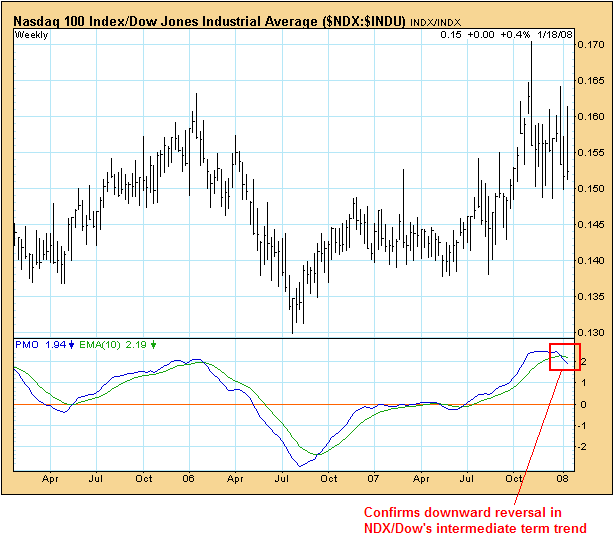Click the tallest price bar reaching 0.170
Image resolution: width=614 pixels, height=540 pixels.
pyautogui.click(x=531, y=80)
